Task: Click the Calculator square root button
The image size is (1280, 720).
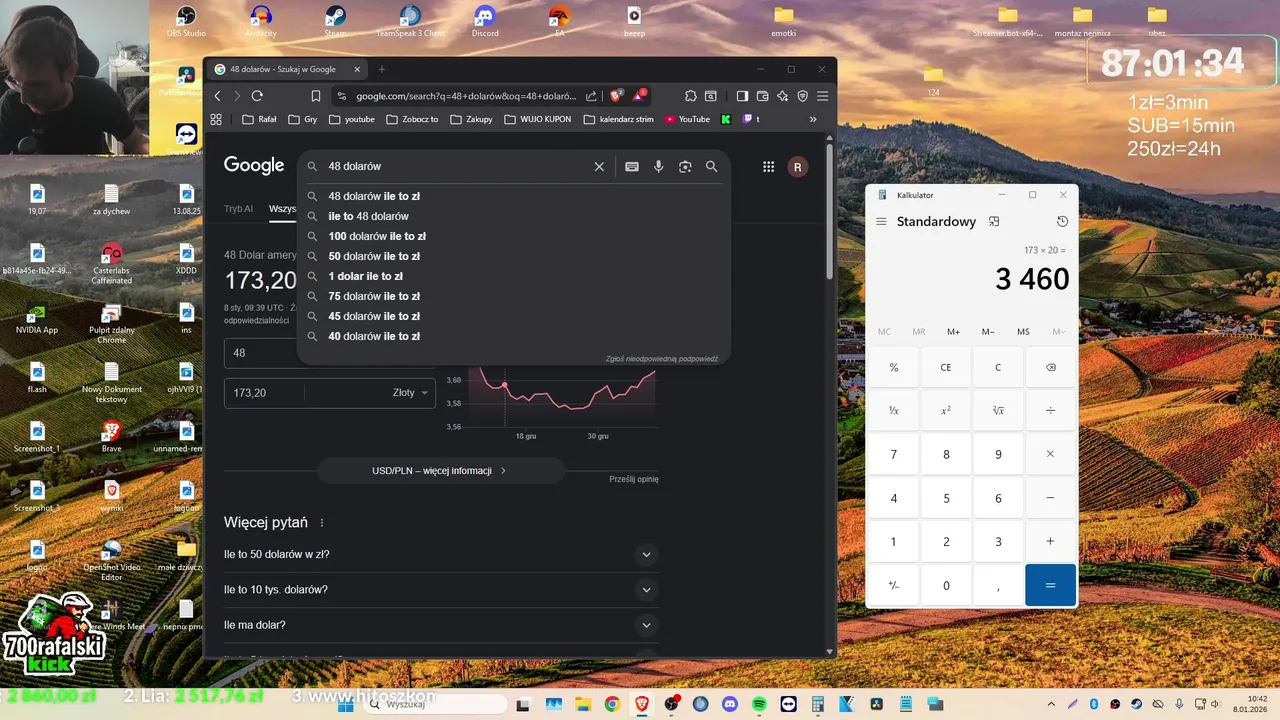Action: [x=998, y=411]
